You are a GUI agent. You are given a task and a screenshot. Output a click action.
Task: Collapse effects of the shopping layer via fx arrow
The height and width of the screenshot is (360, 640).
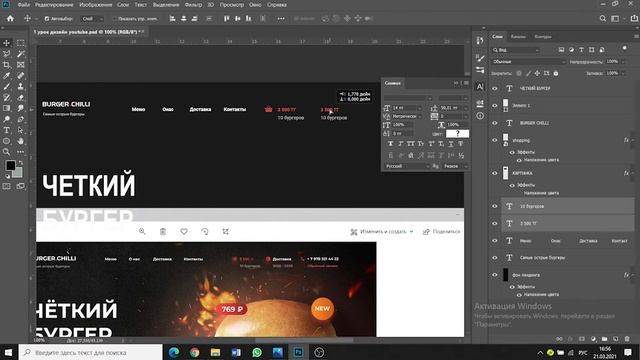coord(633,140)
